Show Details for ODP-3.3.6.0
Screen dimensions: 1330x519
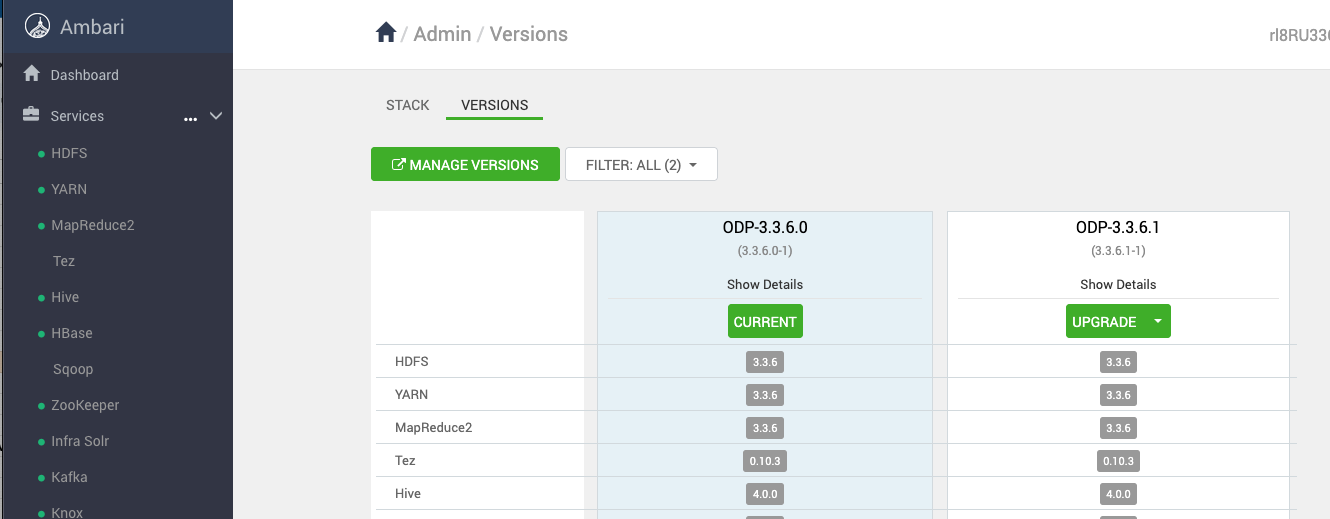click(x=765, y=284)
